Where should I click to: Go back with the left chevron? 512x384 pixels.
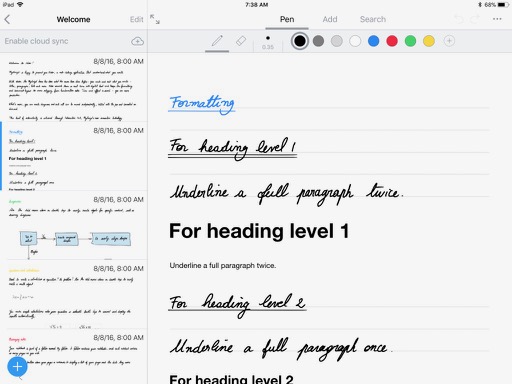[x=7, y=19]
